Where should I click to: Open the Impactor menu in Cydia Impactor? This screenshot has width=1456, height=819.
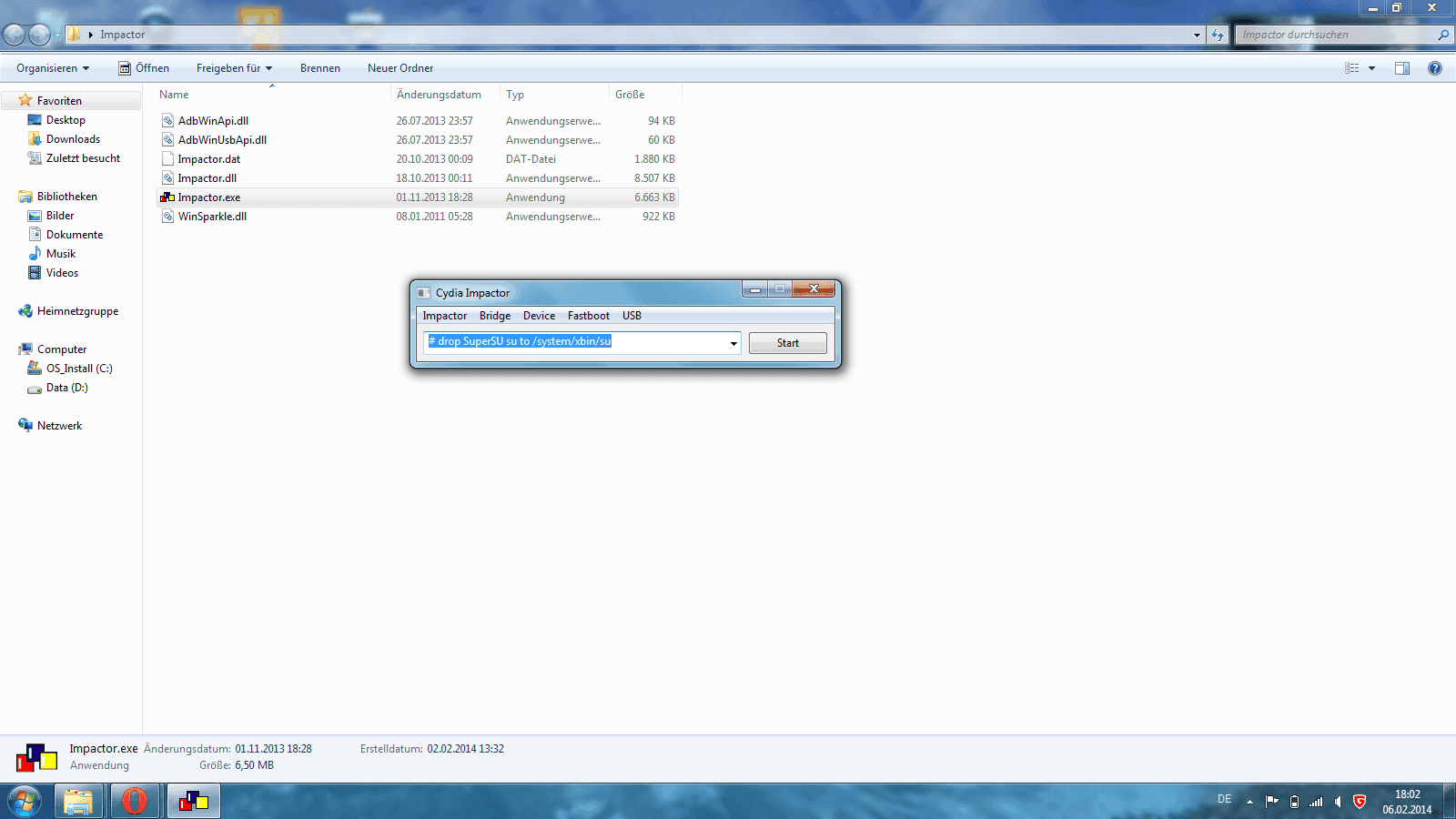coord(445,316)
